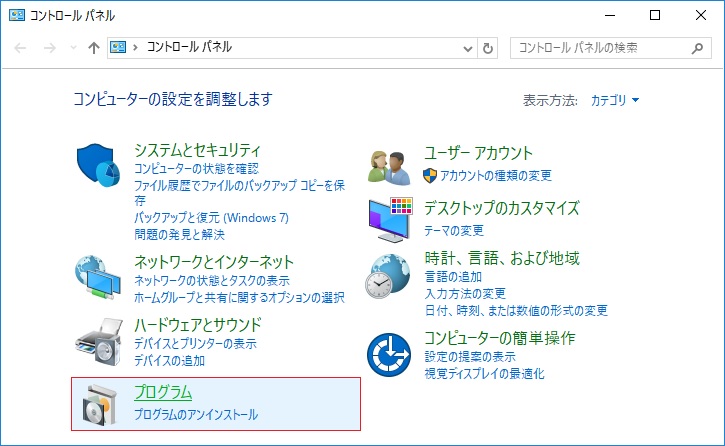Go forward with the right arrow
The image size is (725, 446).
click(x=49, y=48)
